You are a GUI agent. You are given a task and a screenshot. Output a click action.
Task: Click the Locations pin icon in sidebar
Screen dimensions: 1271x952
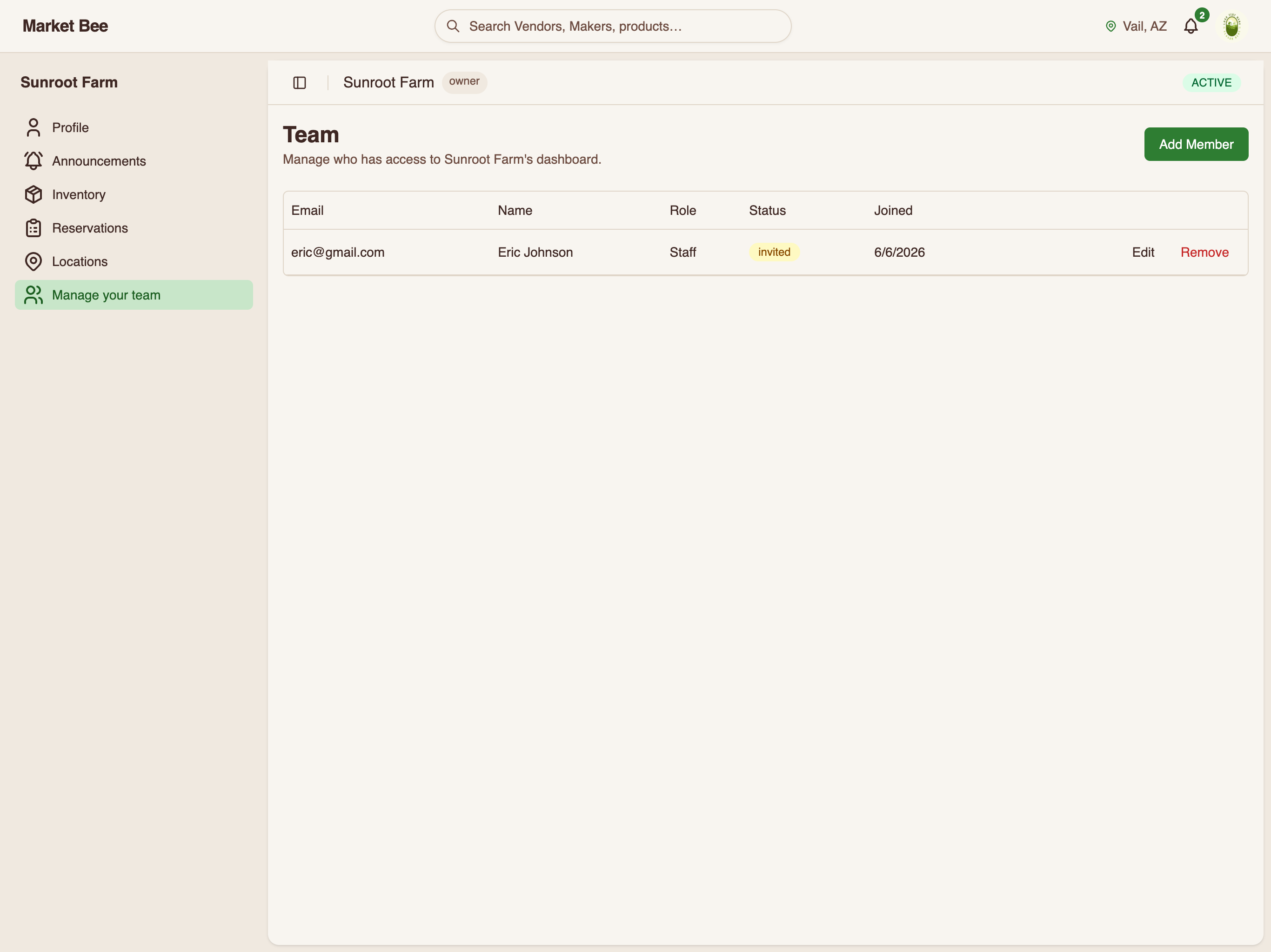coord(33,261)
